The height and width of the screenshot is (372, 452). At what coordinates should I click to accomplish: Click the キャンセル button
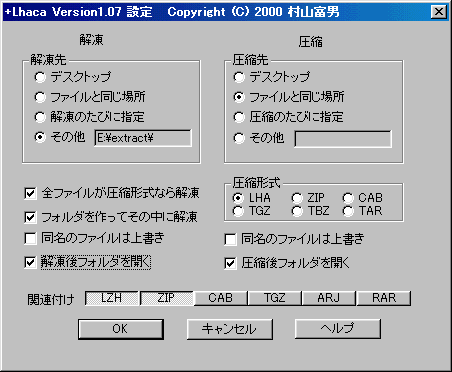click(x=230, y=329)
